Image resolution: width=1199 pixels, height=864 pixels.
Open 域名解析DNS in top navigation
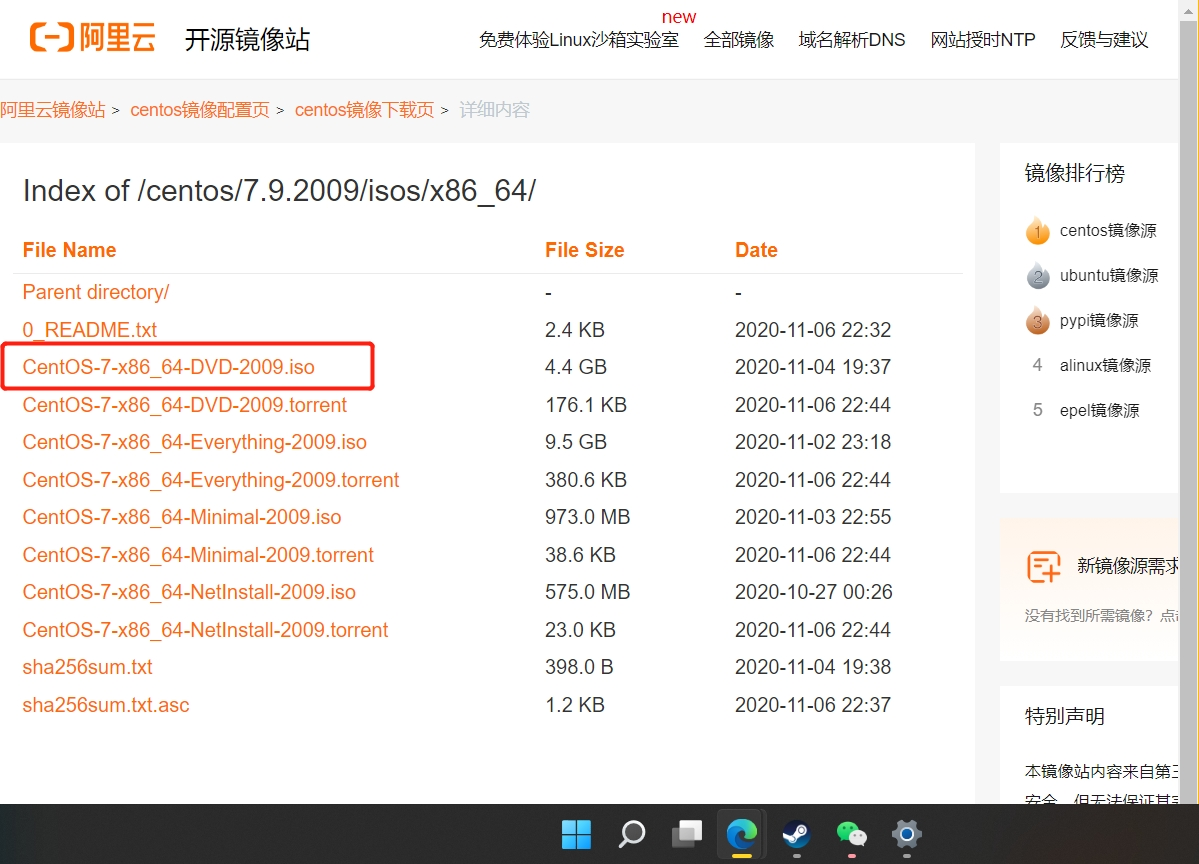pyautogui.click(x=852, y=40)
